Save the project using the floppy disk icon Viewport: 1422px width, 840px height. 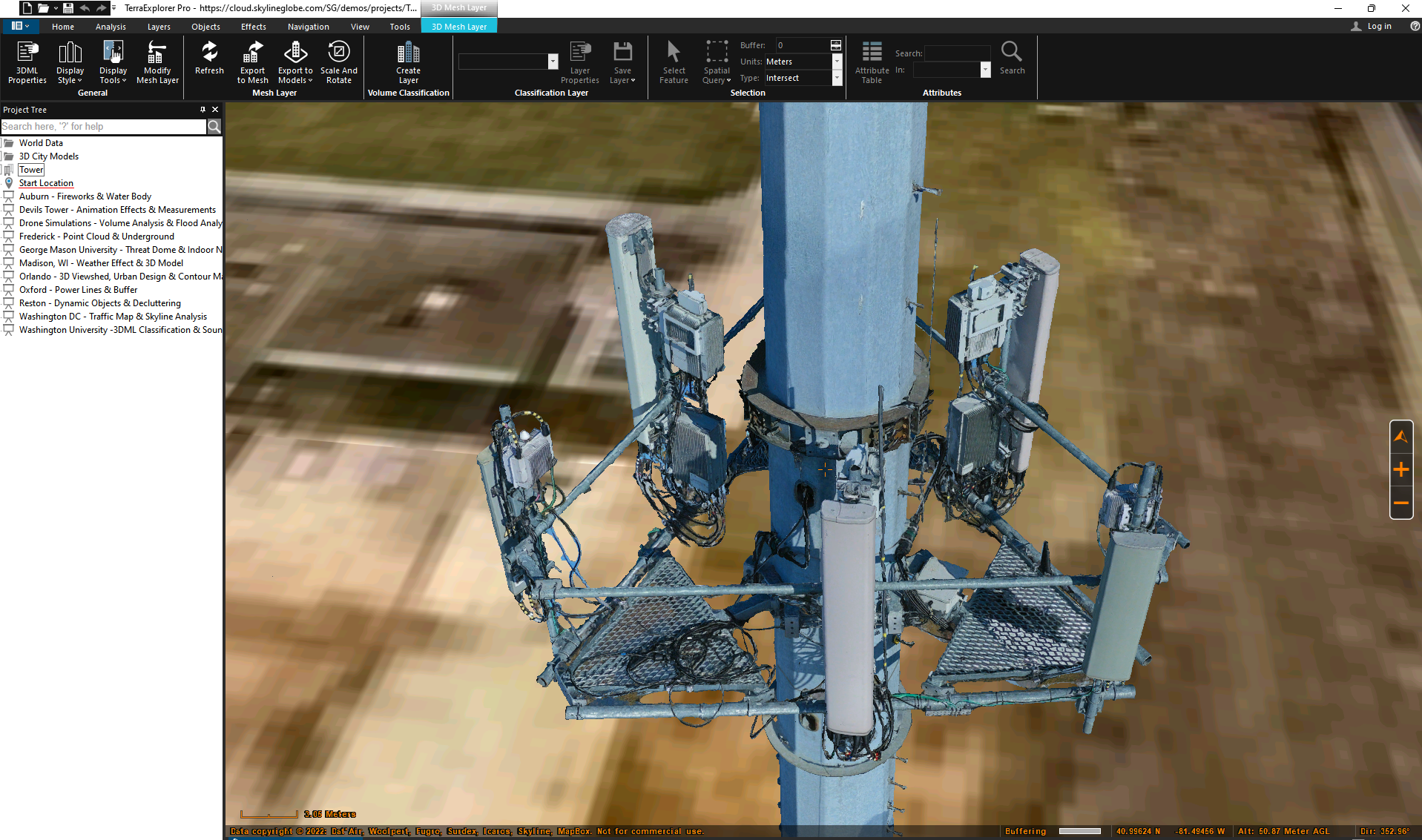(x=68, y=8)
